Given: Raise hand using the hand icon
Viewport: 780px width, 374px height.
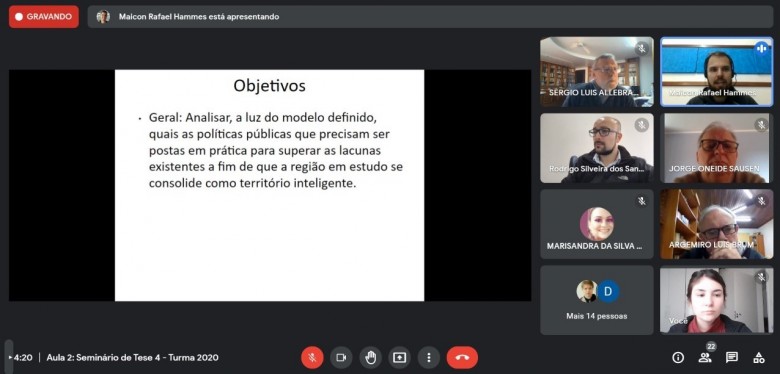Looking at the screenshot, I should click(x=371, y=358).
